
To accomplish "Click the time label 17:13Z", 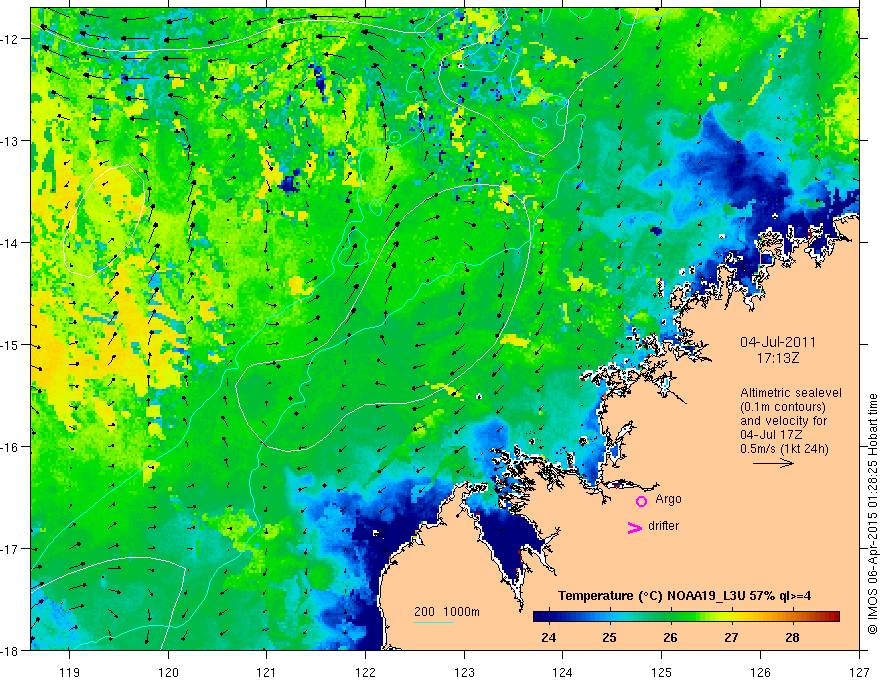I will [x=778, y=357].
